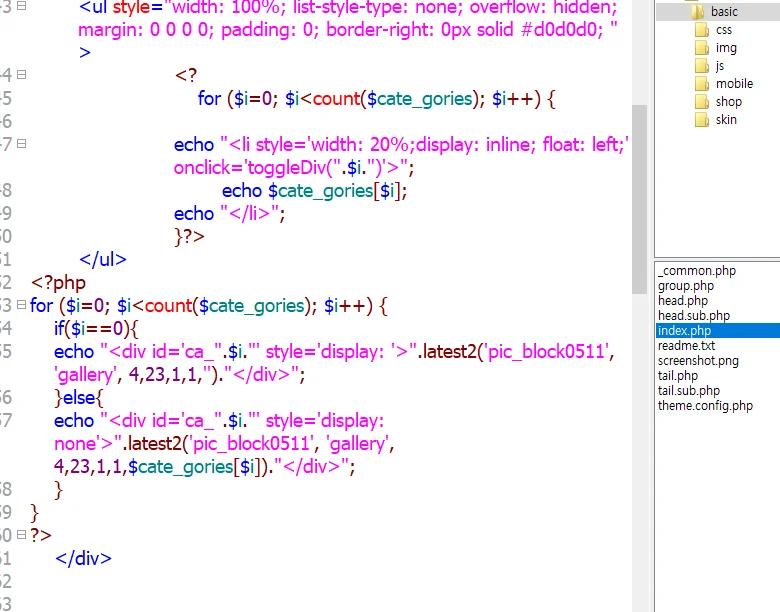Place cursor on '</ul>' closing tag
This screenshot has height=612, width=780.
point(103,259)
